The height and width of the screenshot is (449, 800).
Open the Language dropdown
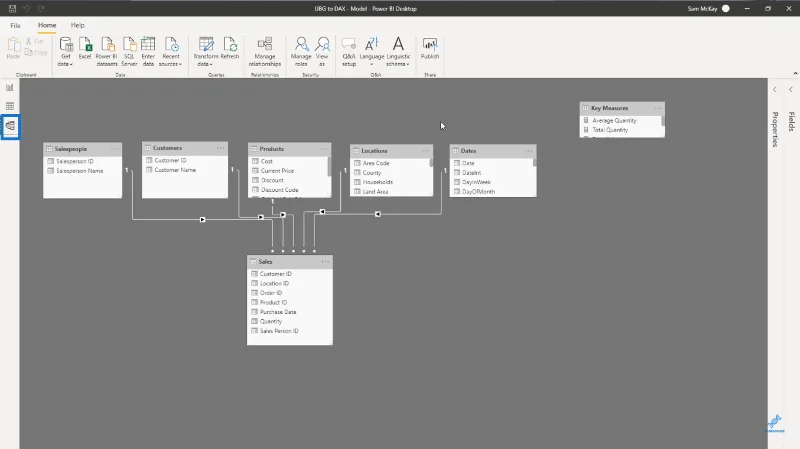(372, 52)
